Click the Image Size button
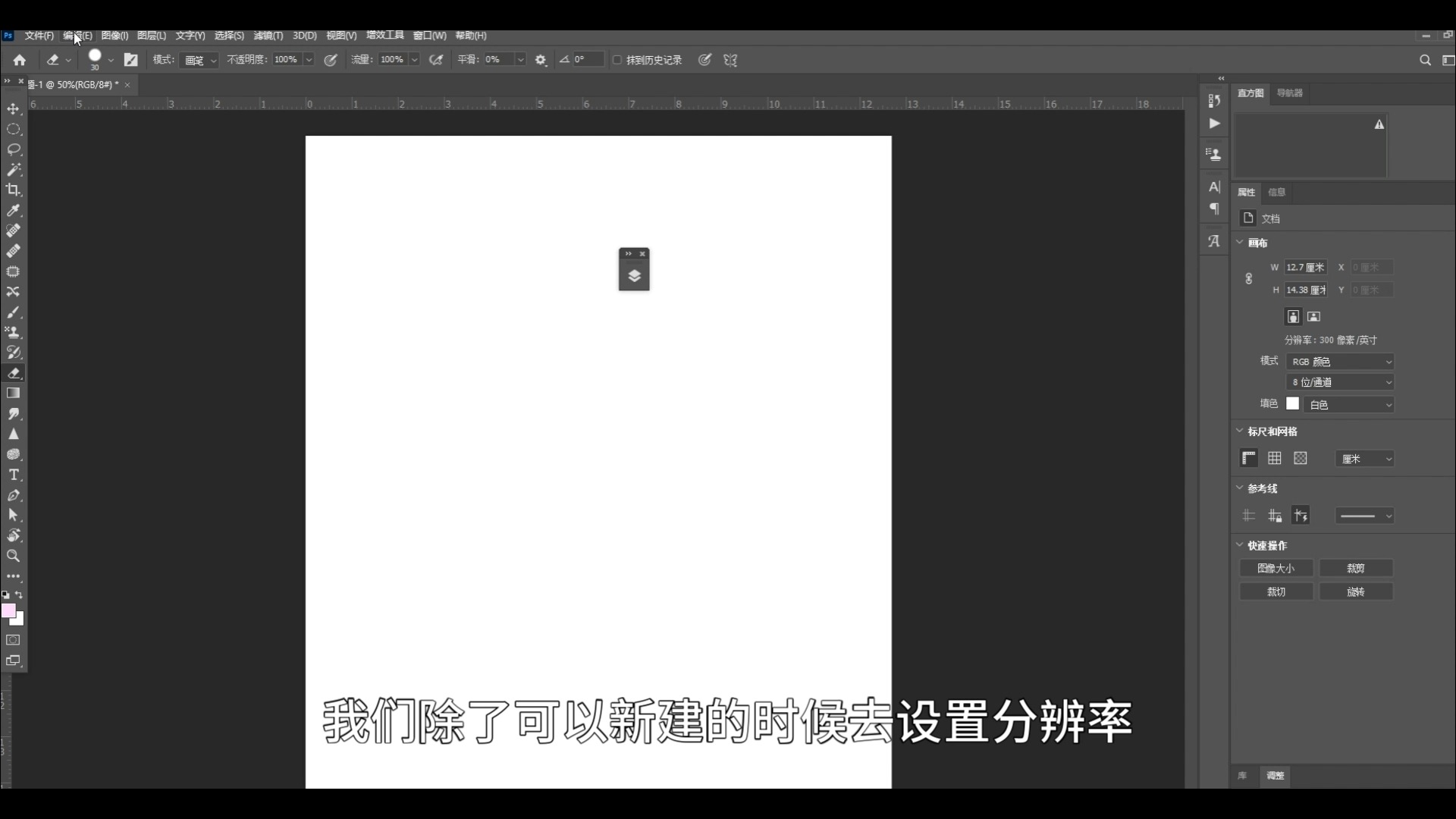This screenshot has width=1456, height=819. pyautogui.click(x=1276, y=568)
